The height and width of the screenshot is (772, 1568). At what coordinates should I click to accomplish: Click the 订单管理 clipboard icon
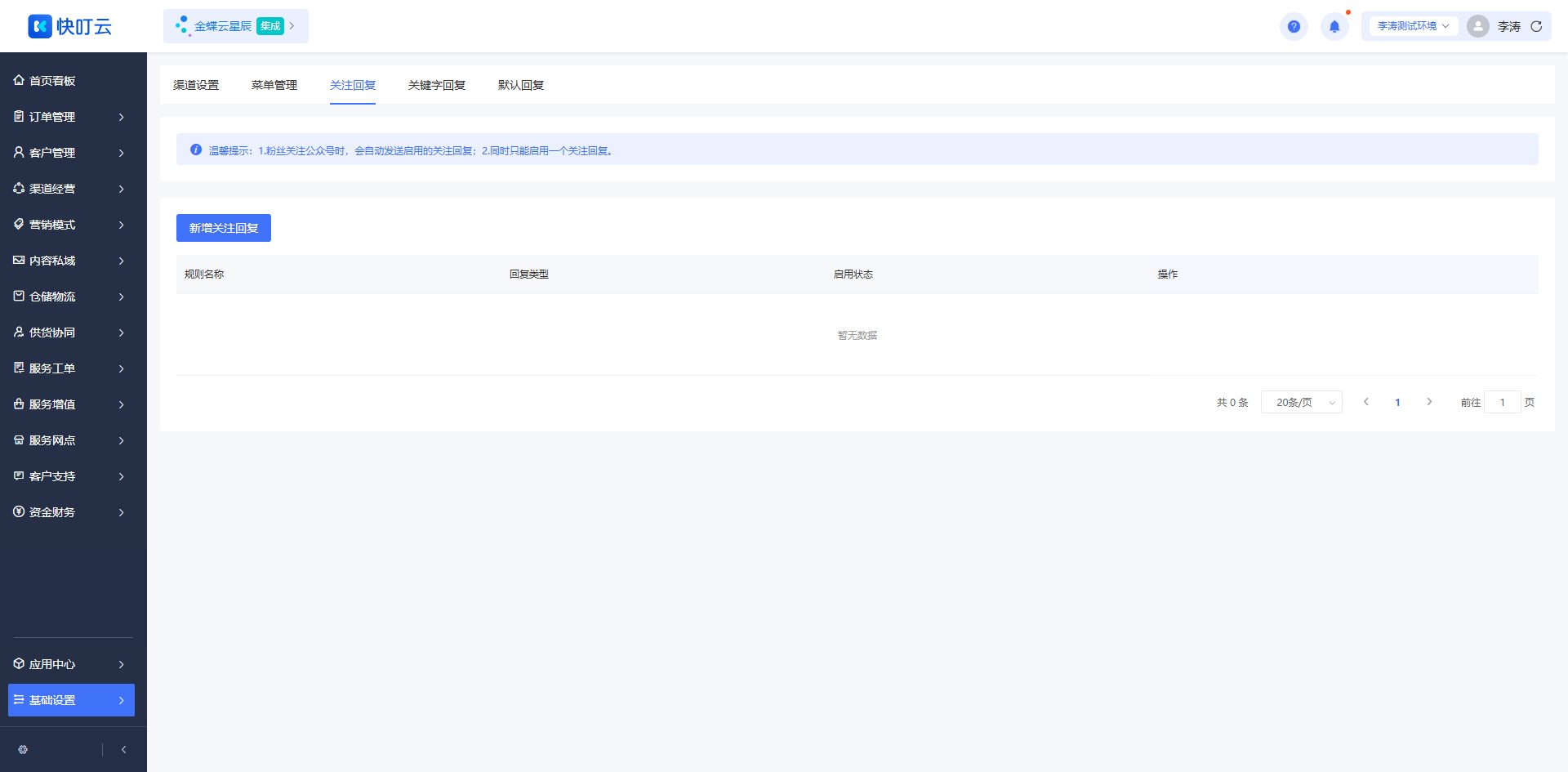coord(19,116)
